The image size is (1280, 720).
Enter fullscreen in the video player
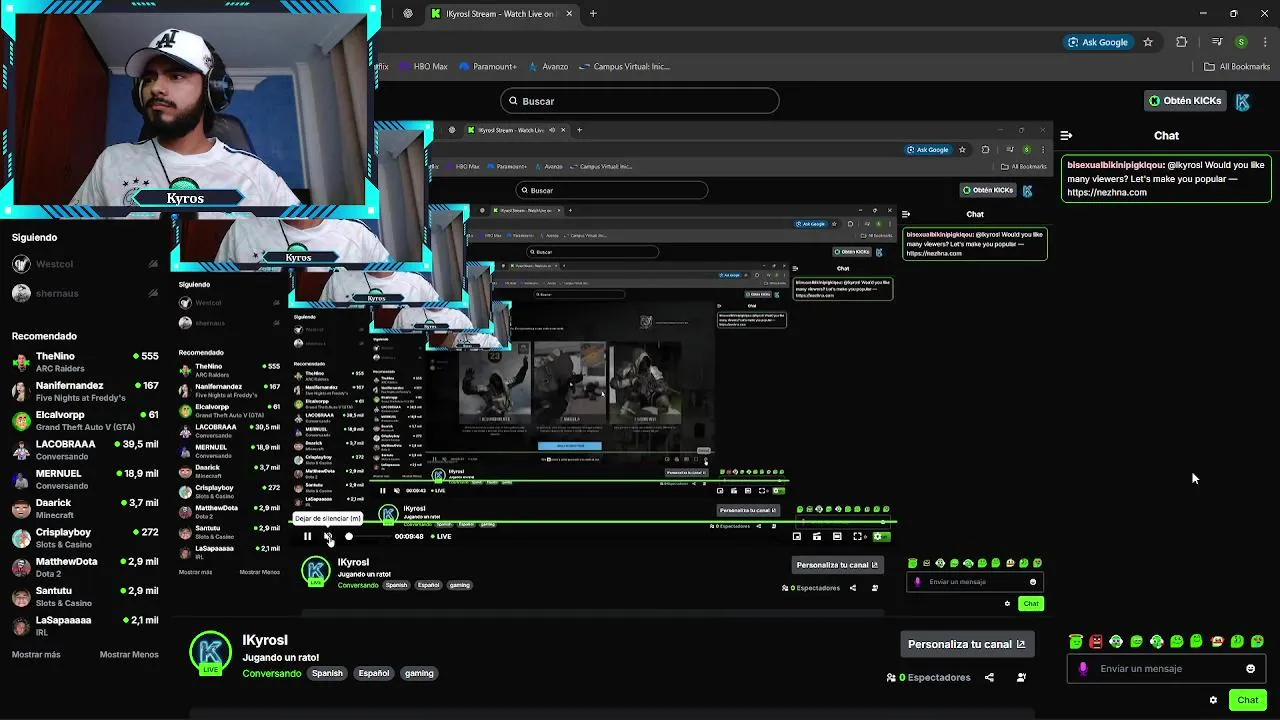click(857, 536)
